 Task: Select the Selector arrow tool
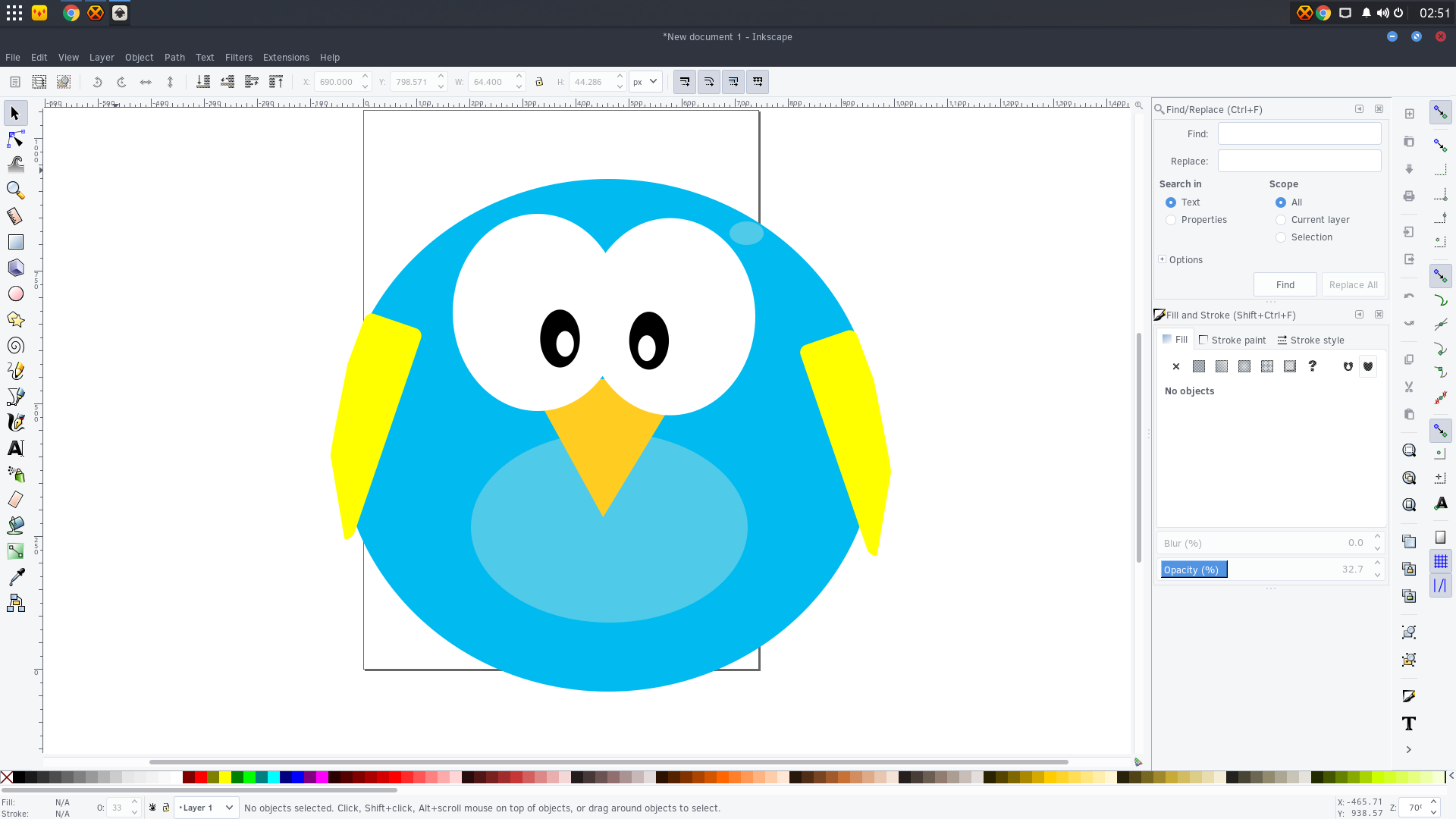click(x=15, y=114)
